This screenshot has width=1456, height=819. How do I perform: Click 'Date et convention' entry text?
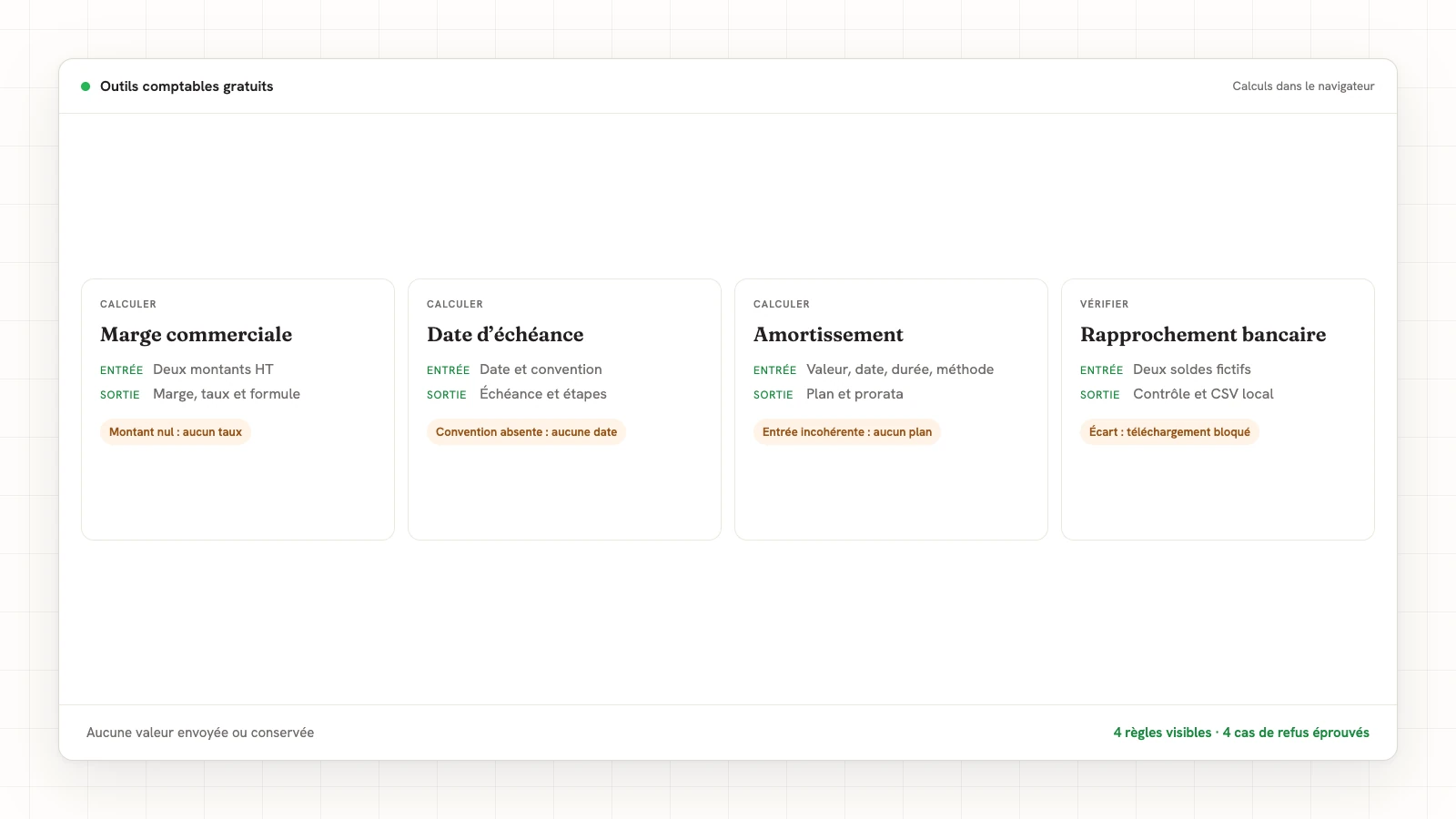pyautogui.click(x=541, y=369)
